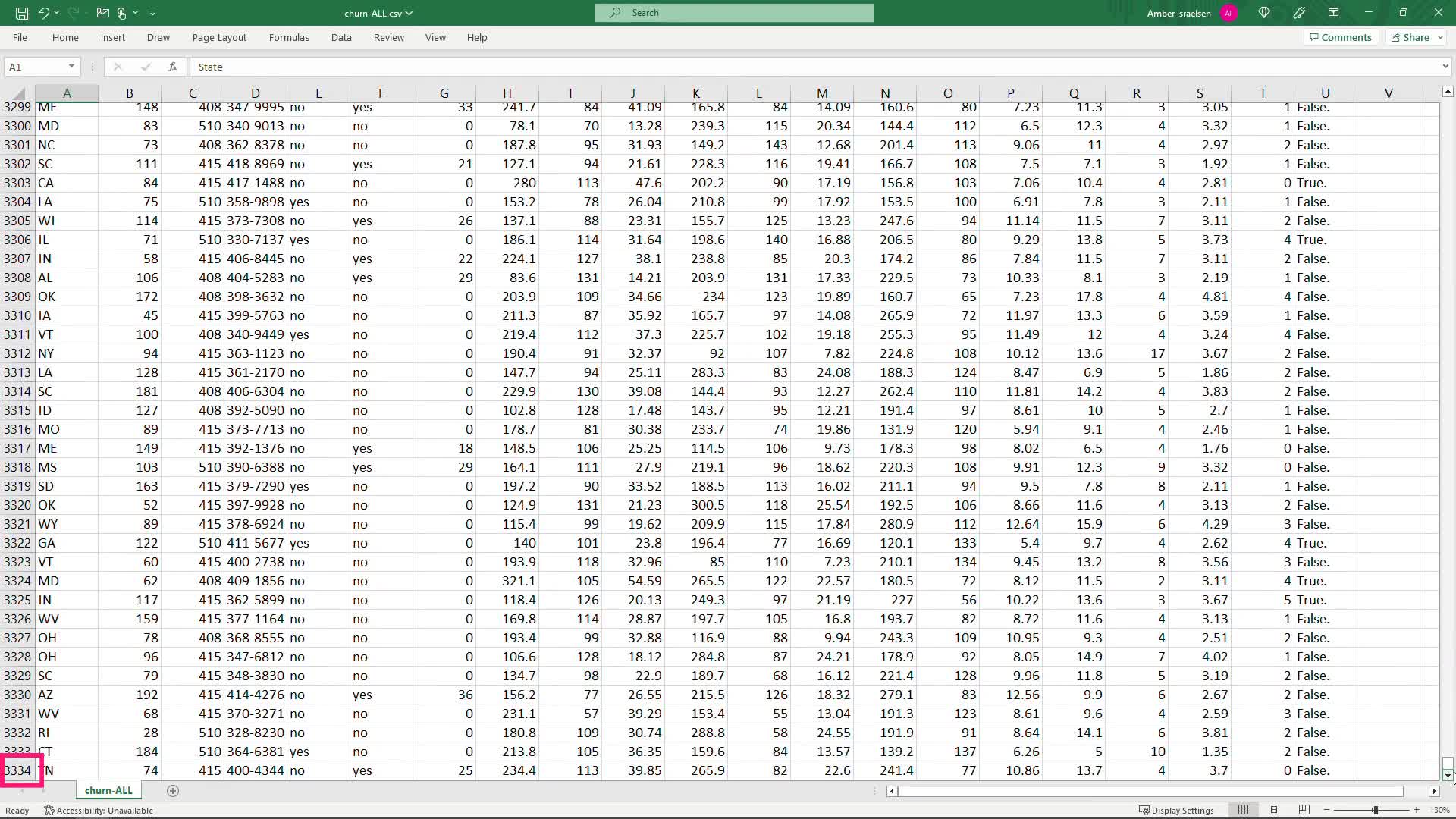Click the Undo arrow icon
This screenshot has height=819, width=1456.
44,13
